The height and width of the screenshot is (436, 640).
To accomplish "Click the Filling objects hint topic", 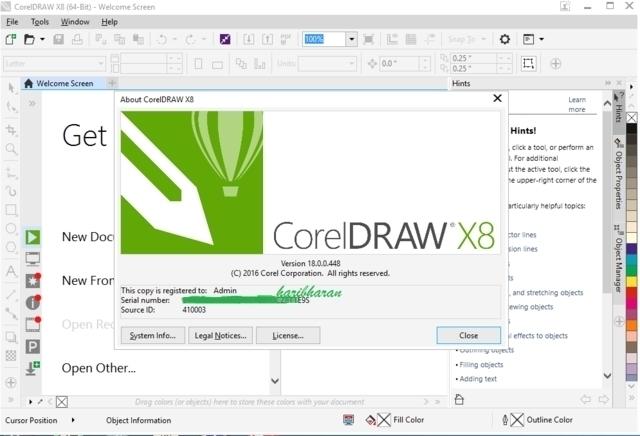I will (481, 365).
